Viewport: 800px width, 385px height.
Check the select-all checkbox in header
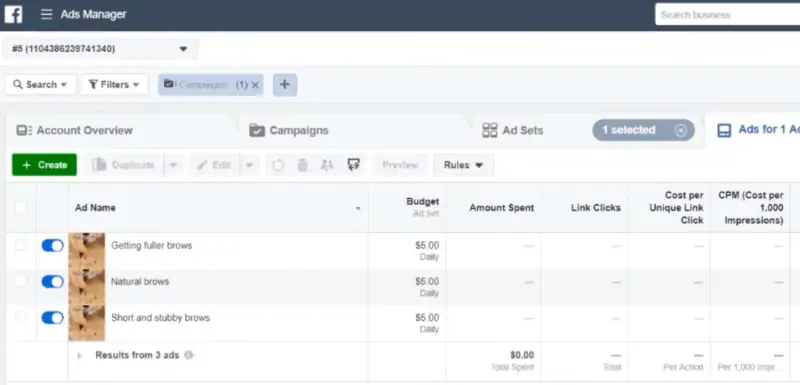(20, 208)
